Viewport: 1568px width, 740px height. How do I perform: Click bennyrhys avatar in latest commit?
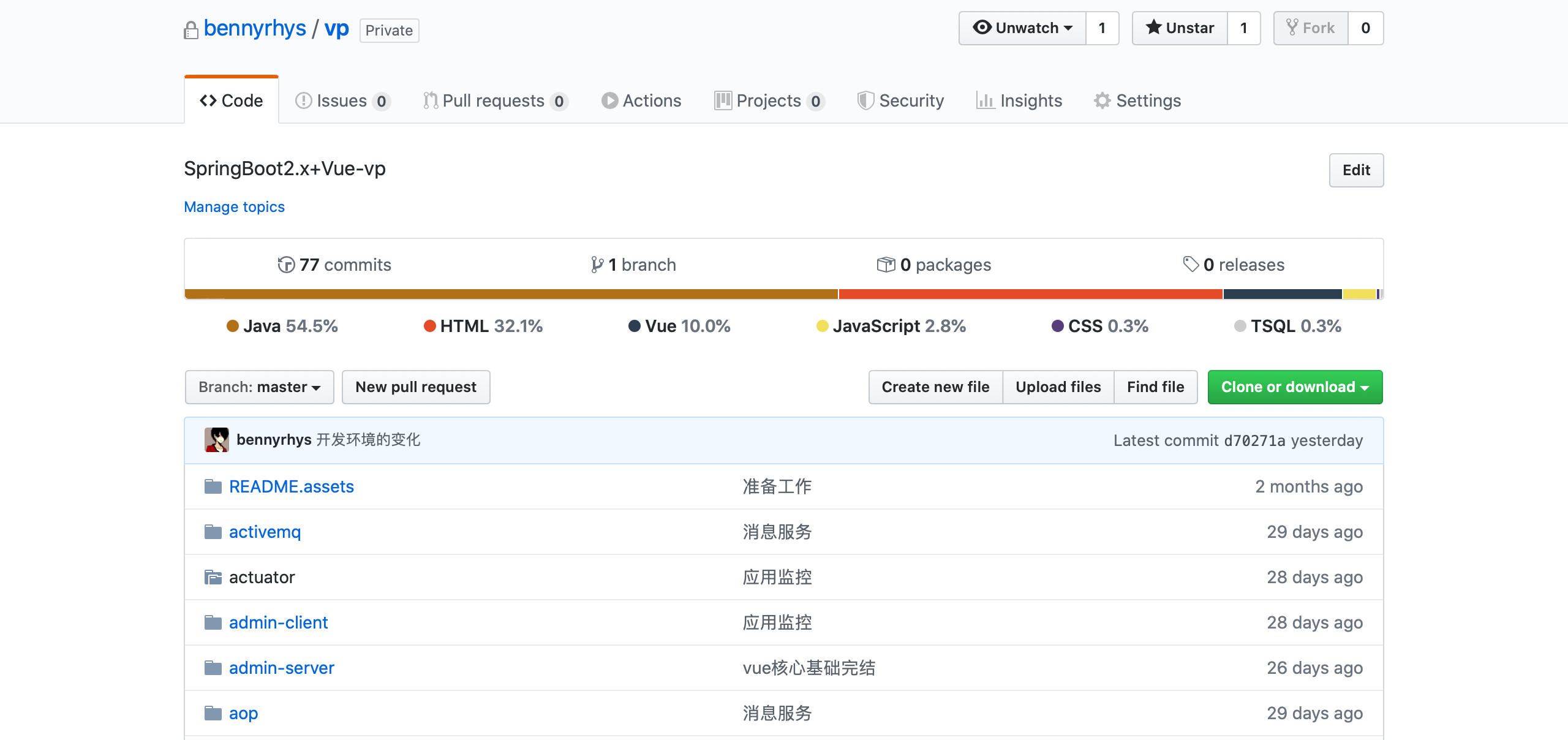point(217,440)
